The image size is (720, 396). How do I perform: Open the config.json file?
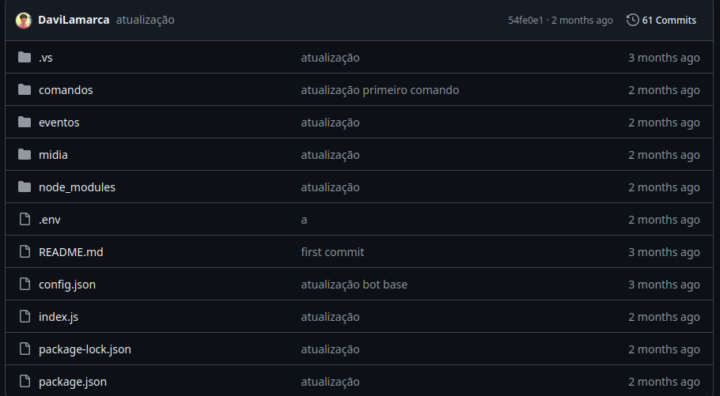pos(67,284)
